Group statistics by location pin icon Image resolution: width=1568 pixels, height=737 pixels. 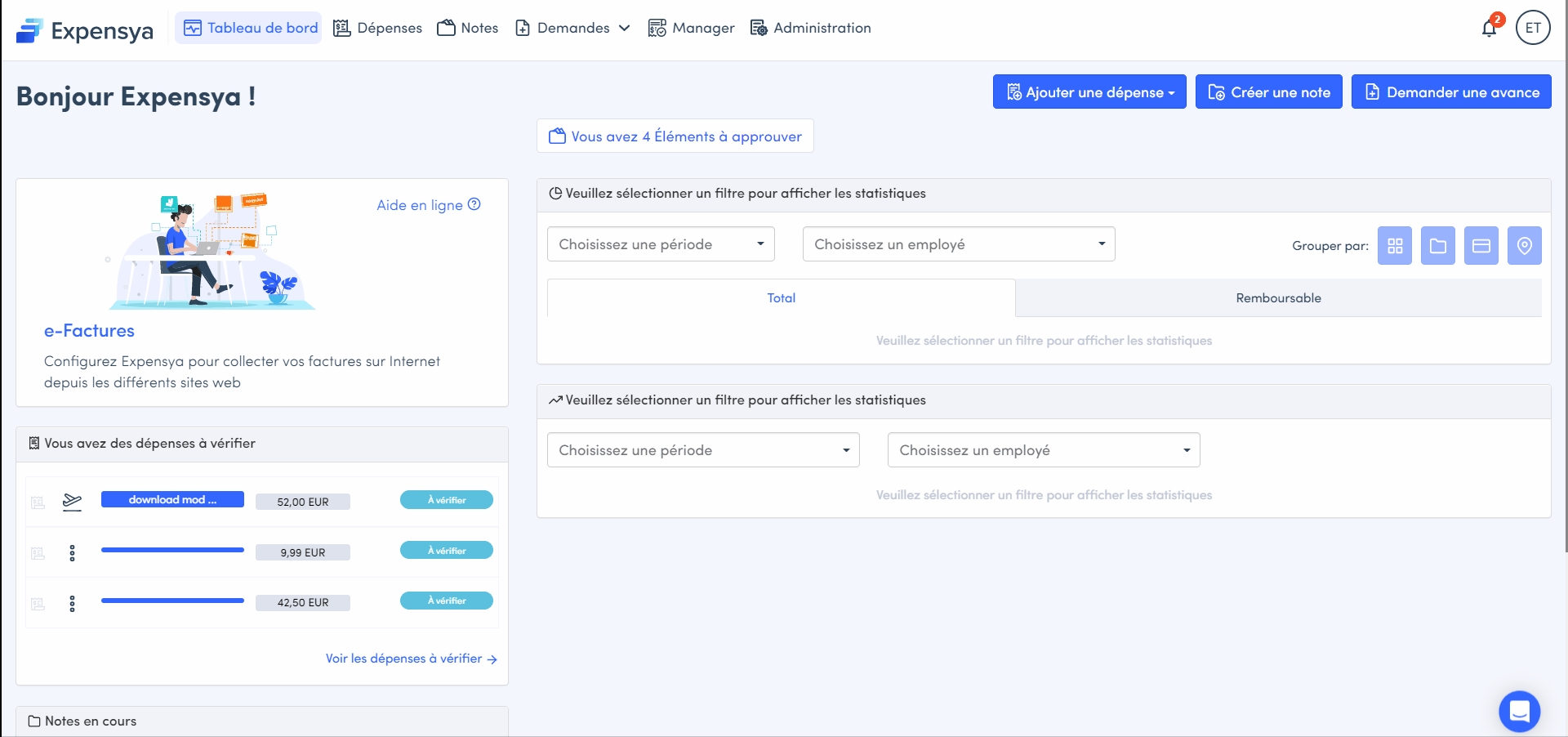coord(1525,245)
